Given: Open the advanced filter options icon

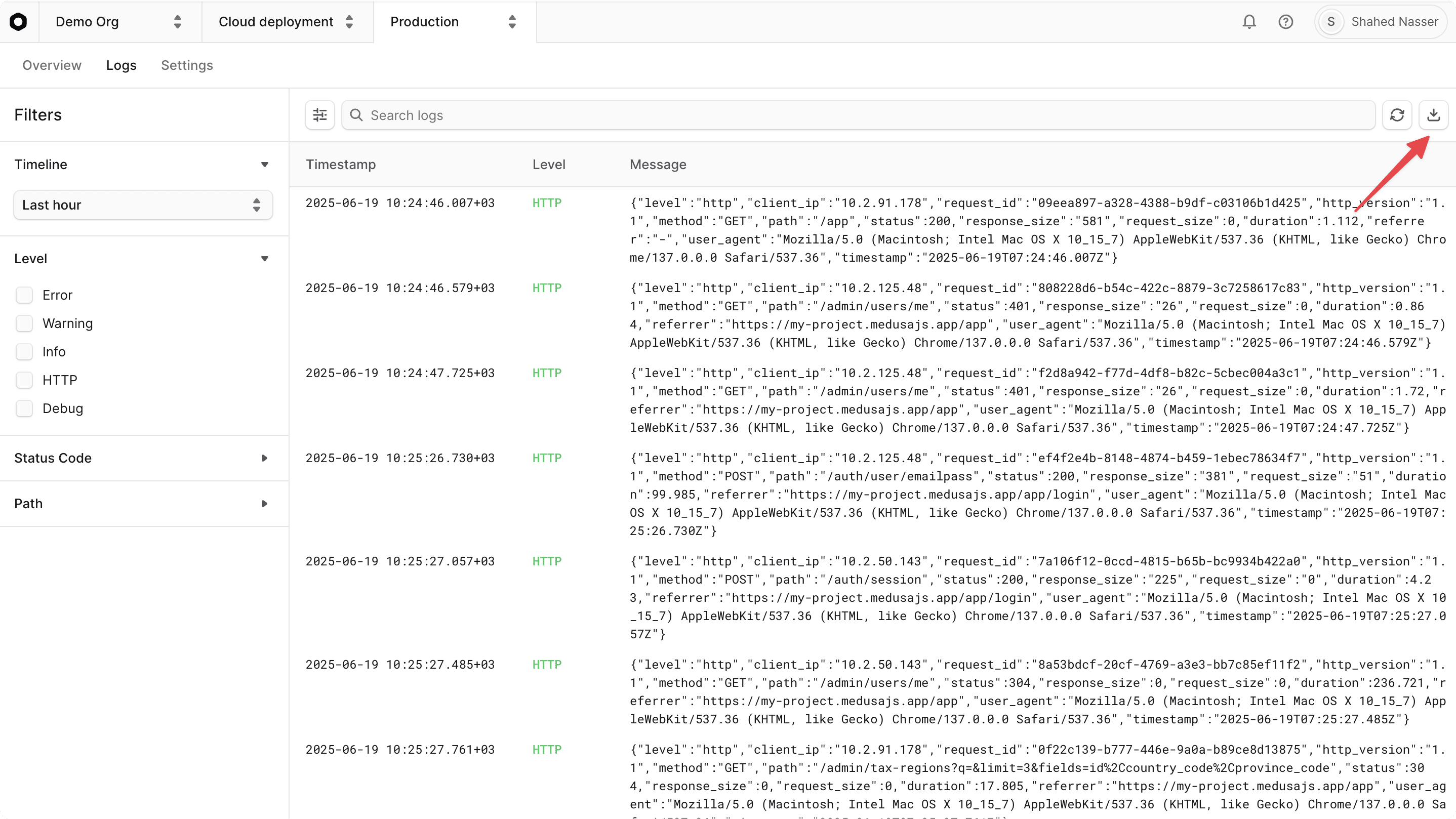Looking at the screenshot, I should click(319, 115).
